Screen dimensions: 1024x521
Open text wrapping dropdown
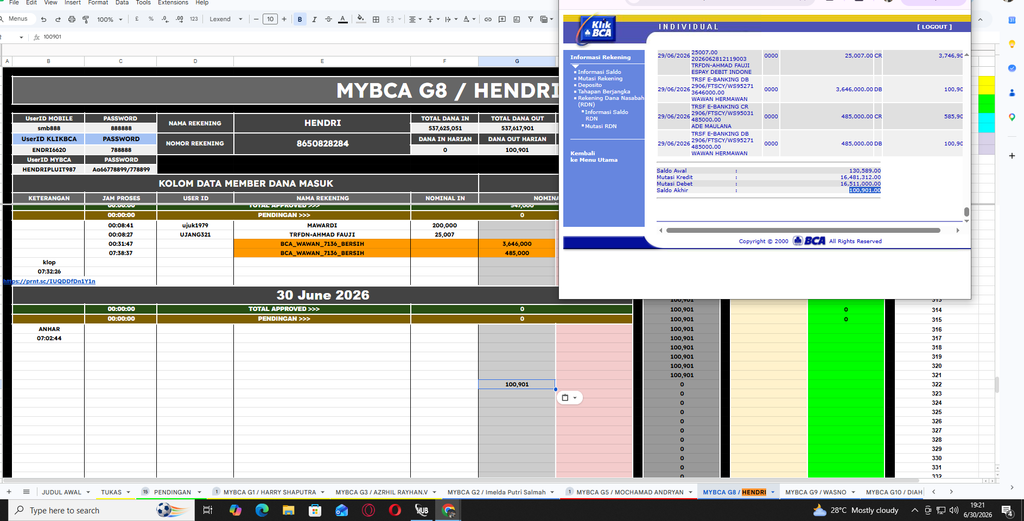451,20
